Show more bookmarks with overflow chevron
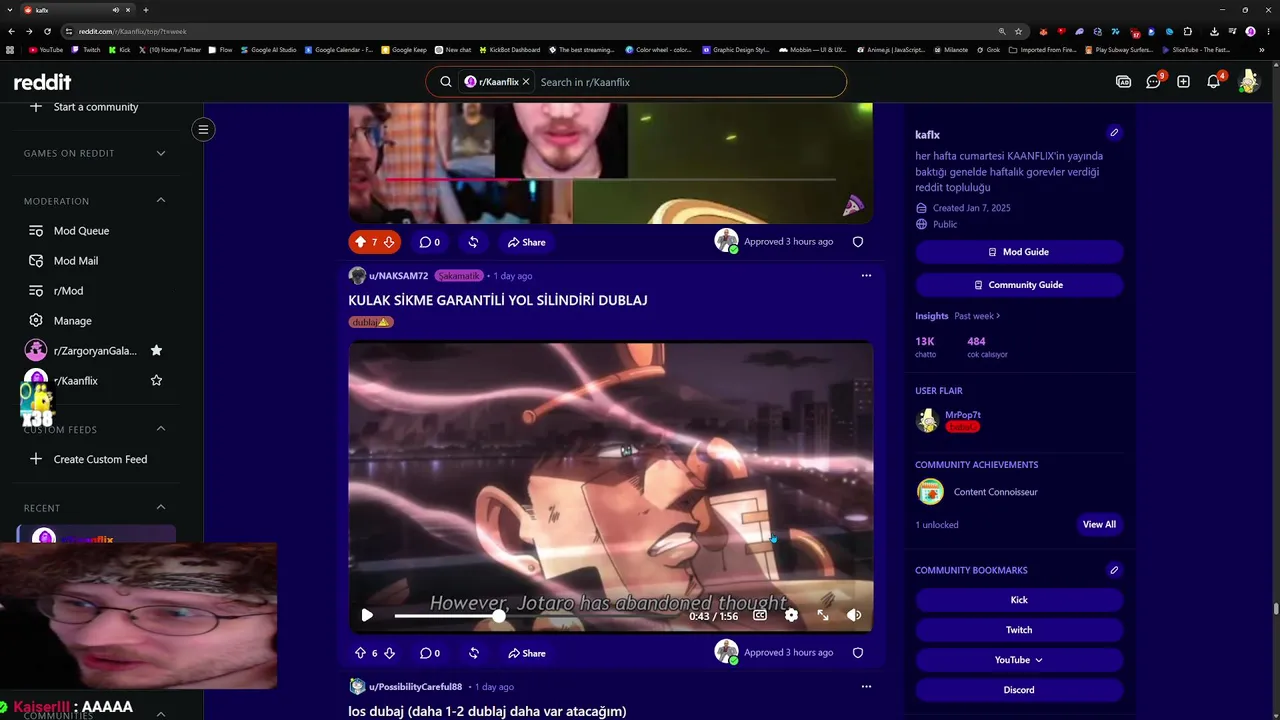 pos(1261,49)
